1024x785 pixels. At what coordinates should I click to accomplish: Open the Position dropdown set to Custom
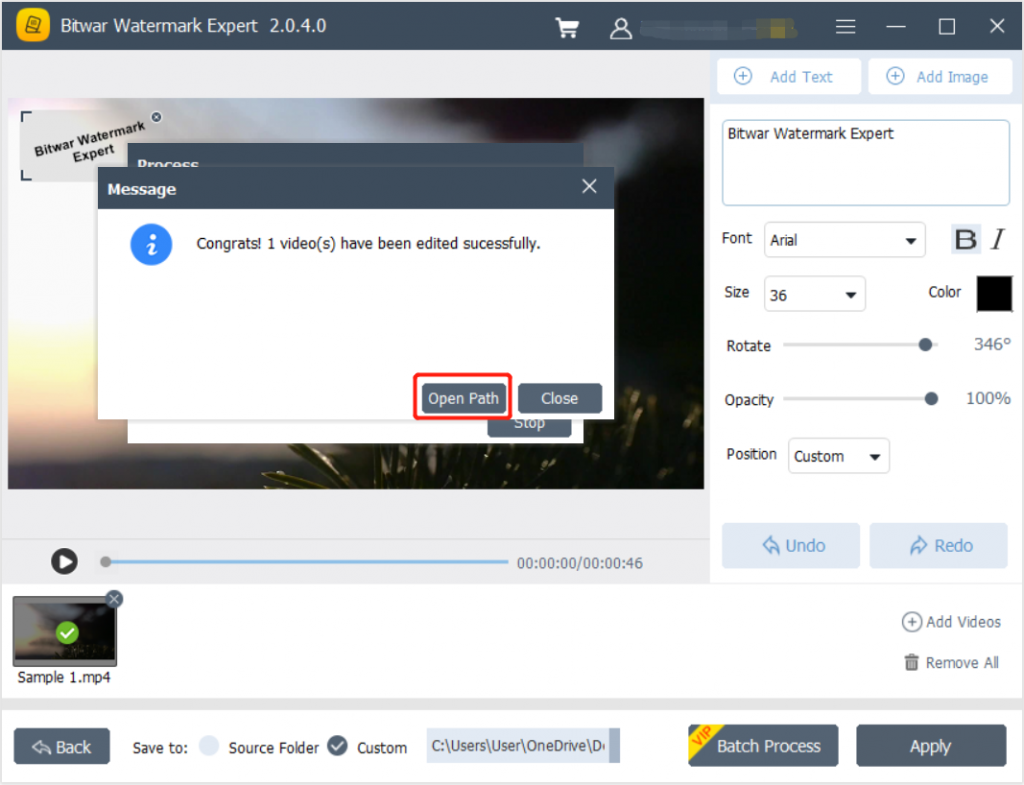(x=838, y=455)
